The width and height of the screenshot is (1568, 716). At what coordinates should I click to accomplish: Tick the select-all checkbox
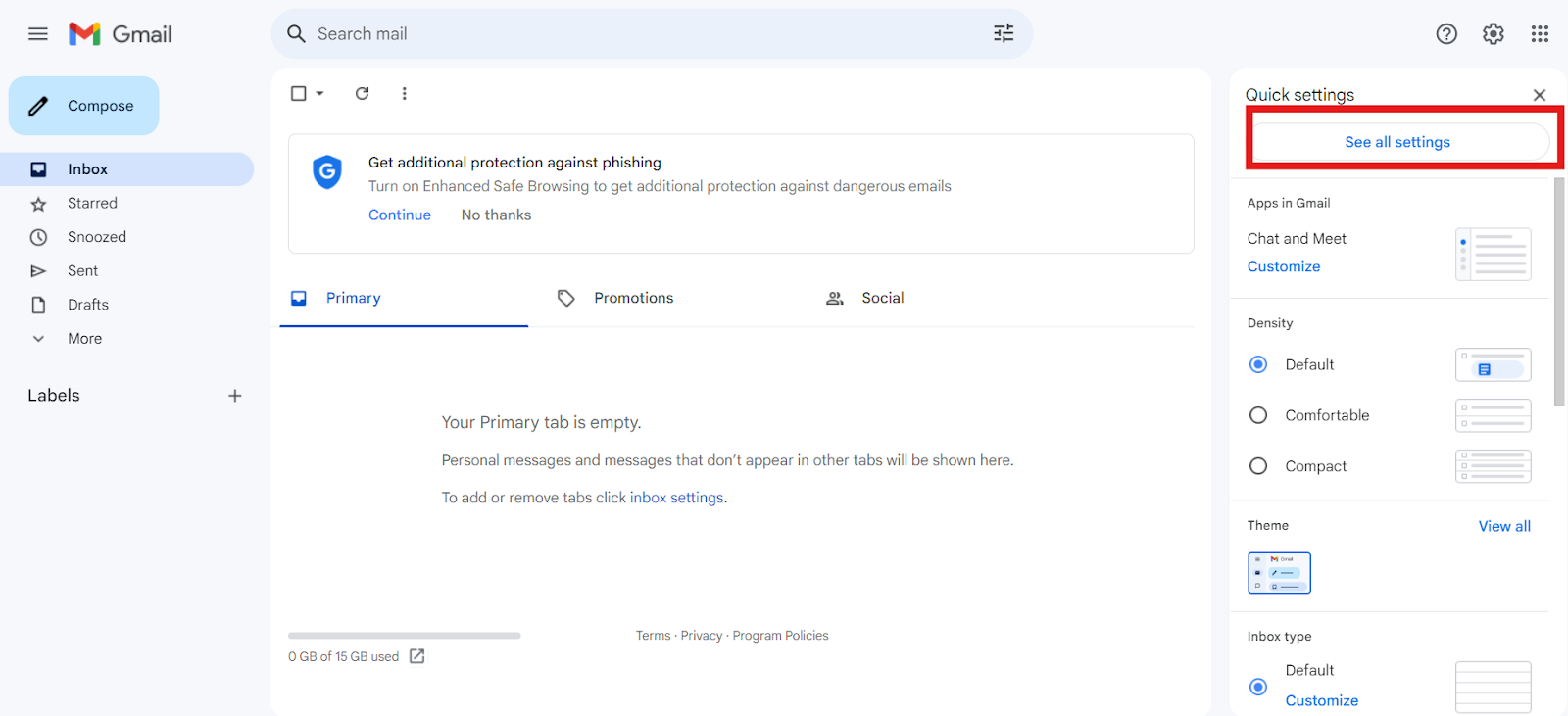click(299, 93)
